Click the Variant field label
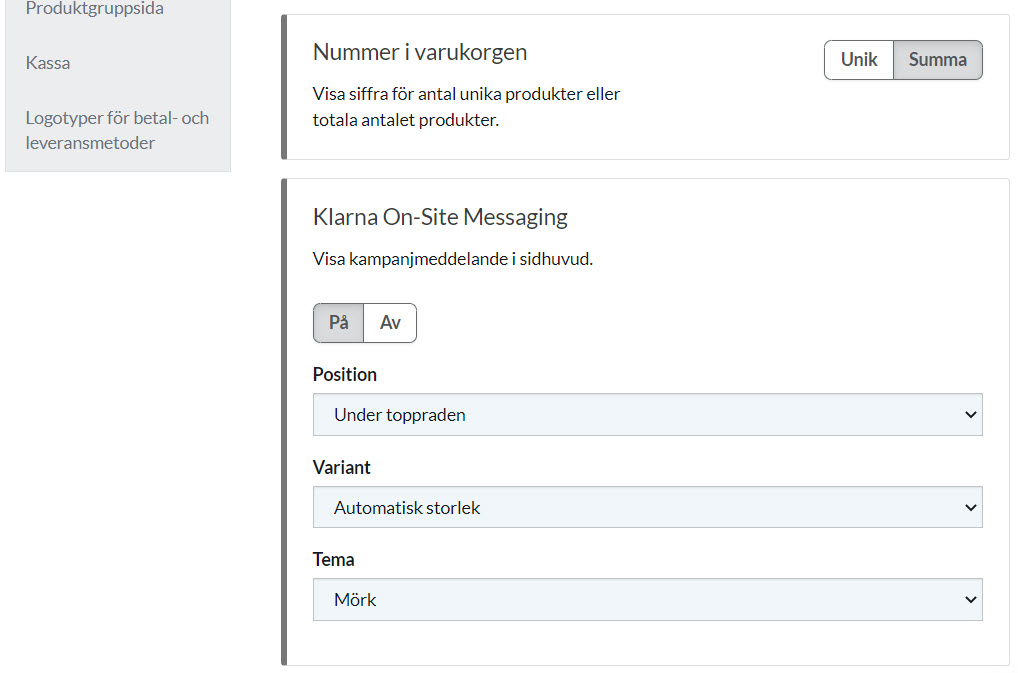The height and width of the screenshot is (673, 1018). click(x=342, y=467)
